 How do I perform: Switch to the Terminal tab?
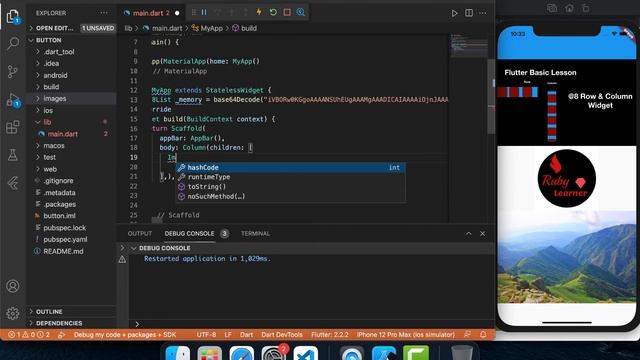(255, 233)
